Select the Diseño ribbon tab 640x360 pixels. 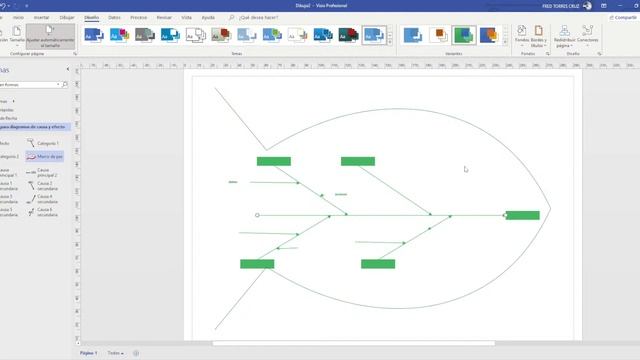pos(91,18)
